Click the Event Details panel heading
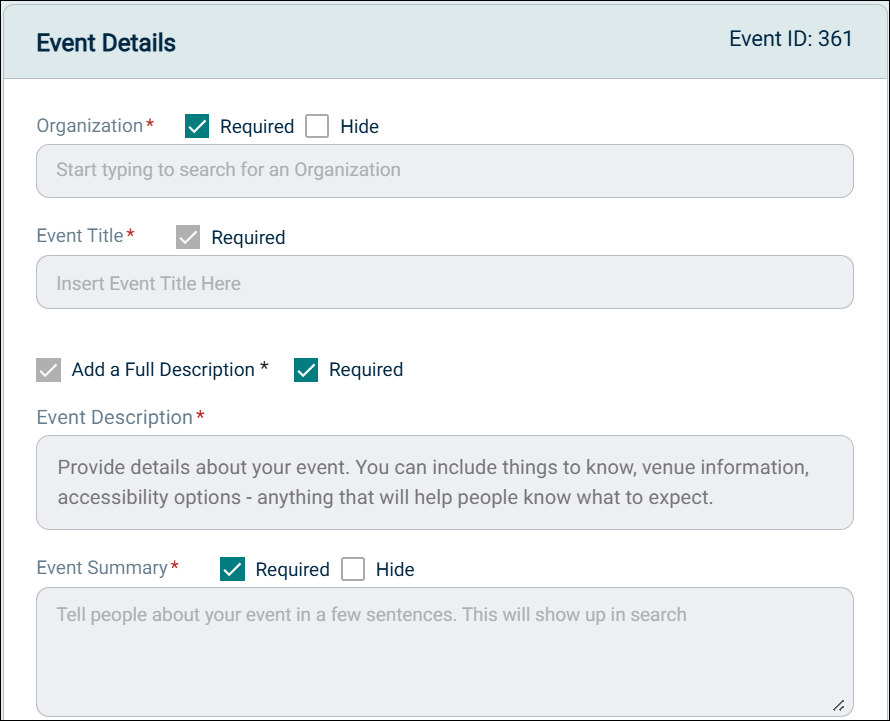The height and width of the screenshot is (721, 890). point(106,43)
